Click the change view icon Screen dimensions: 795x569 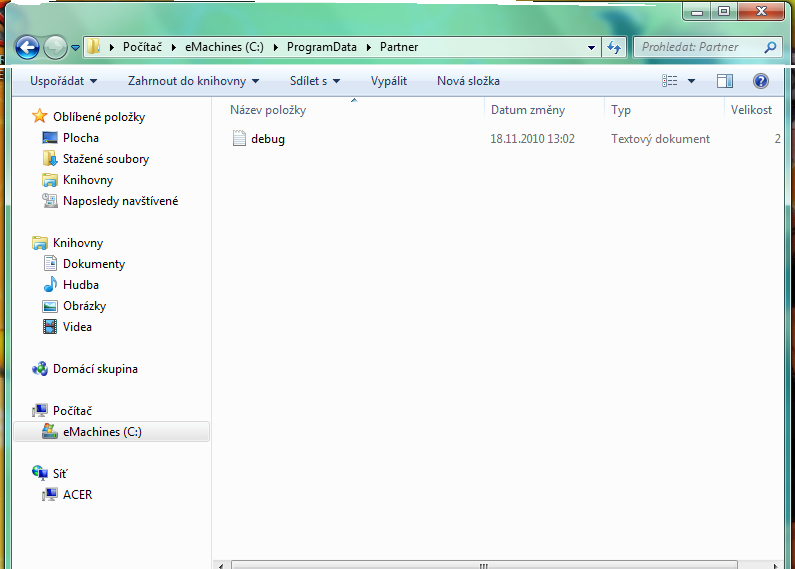[670, 81]
